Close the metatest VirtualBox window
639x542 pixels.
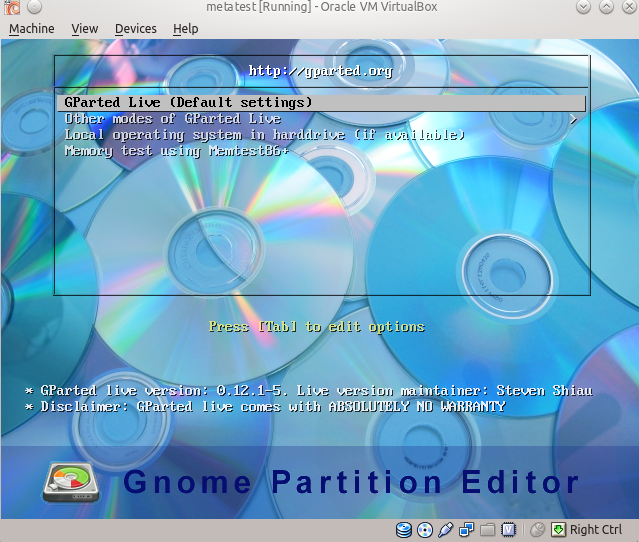tap(630, 7)
